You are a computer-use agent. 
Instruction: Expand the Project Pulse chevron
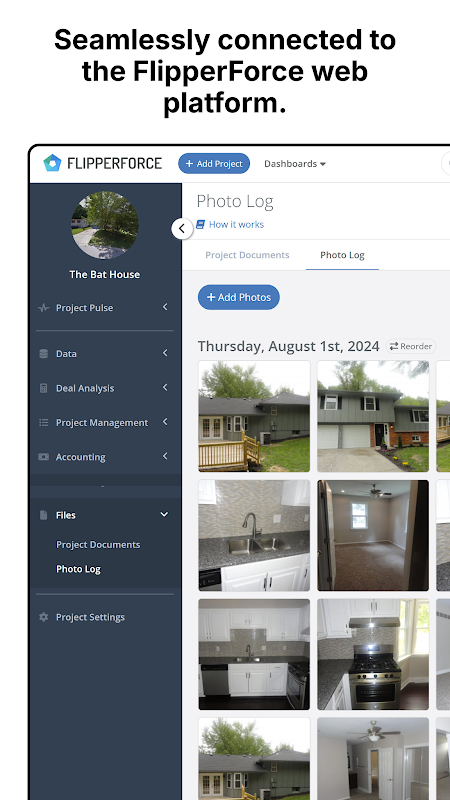pos(165,307)
